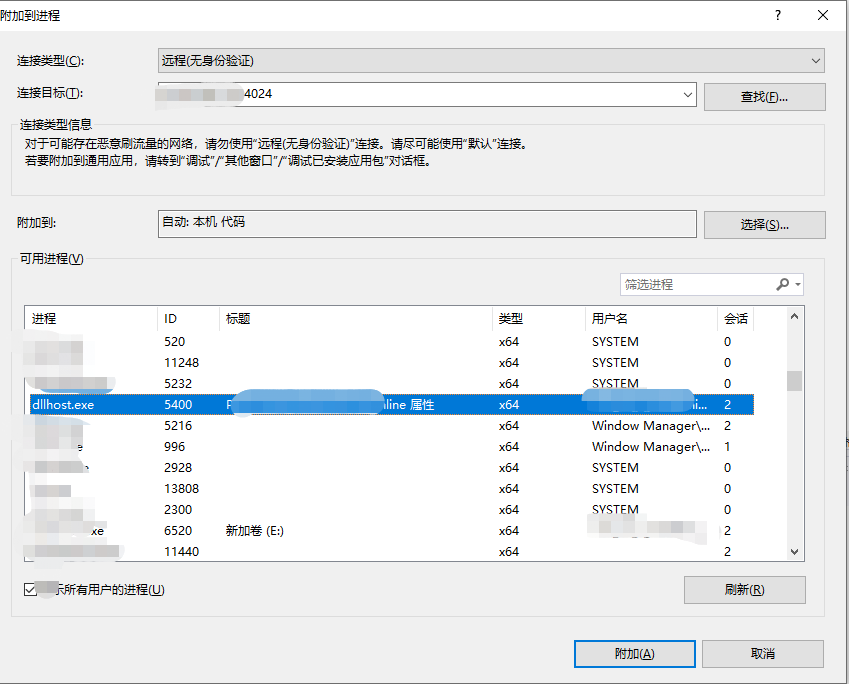
Task: Select the process with ID 11440
Action: (x=391, y=551)
